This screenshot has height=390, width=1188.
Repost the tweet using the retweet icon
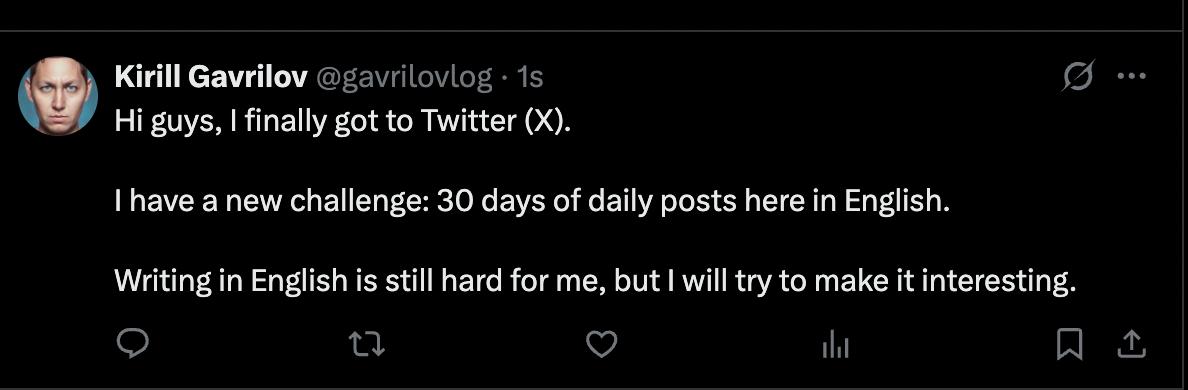coord(367,346)
